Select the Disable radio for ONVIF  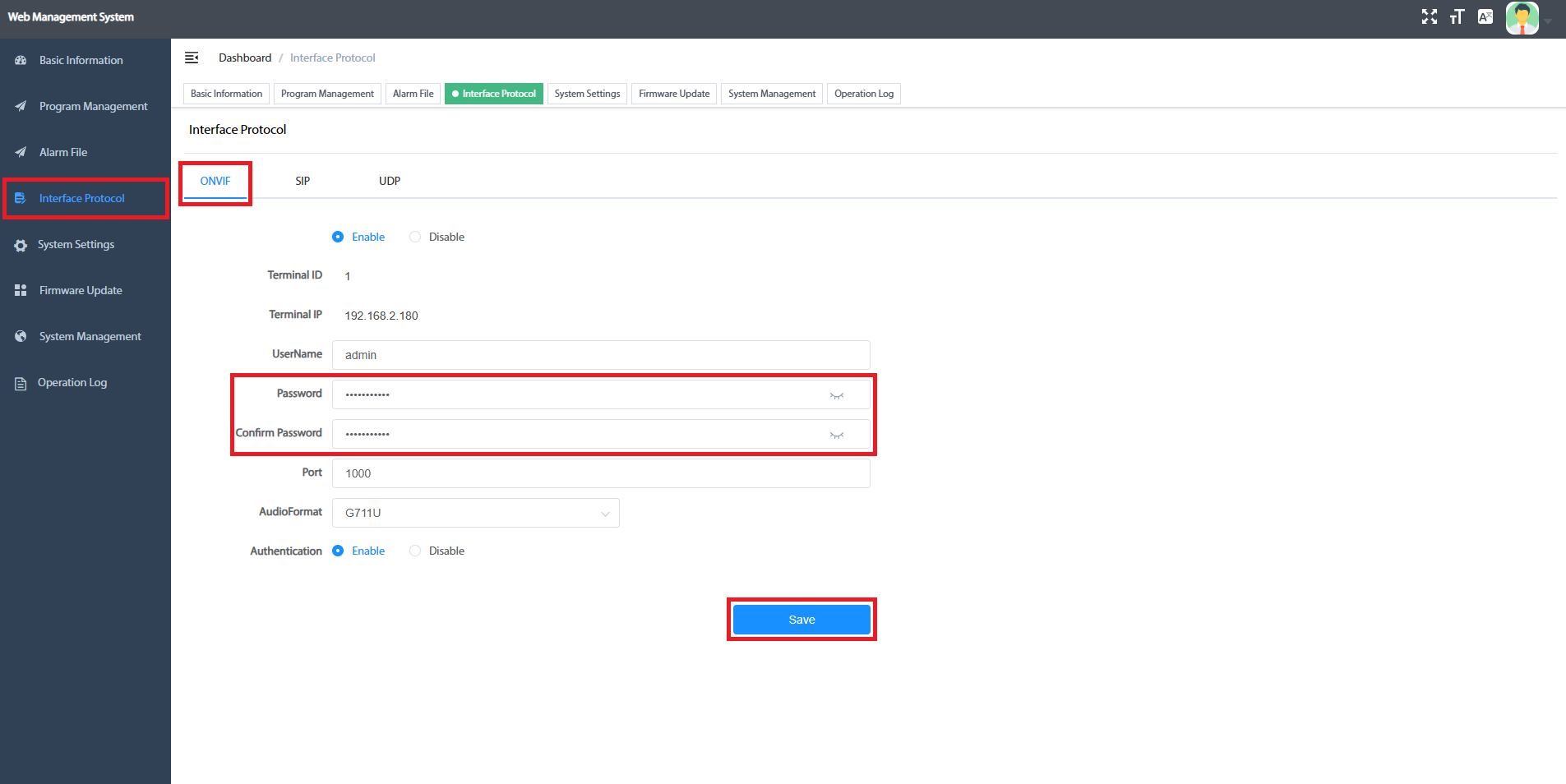pyautogui.click(x=415, y=237)
